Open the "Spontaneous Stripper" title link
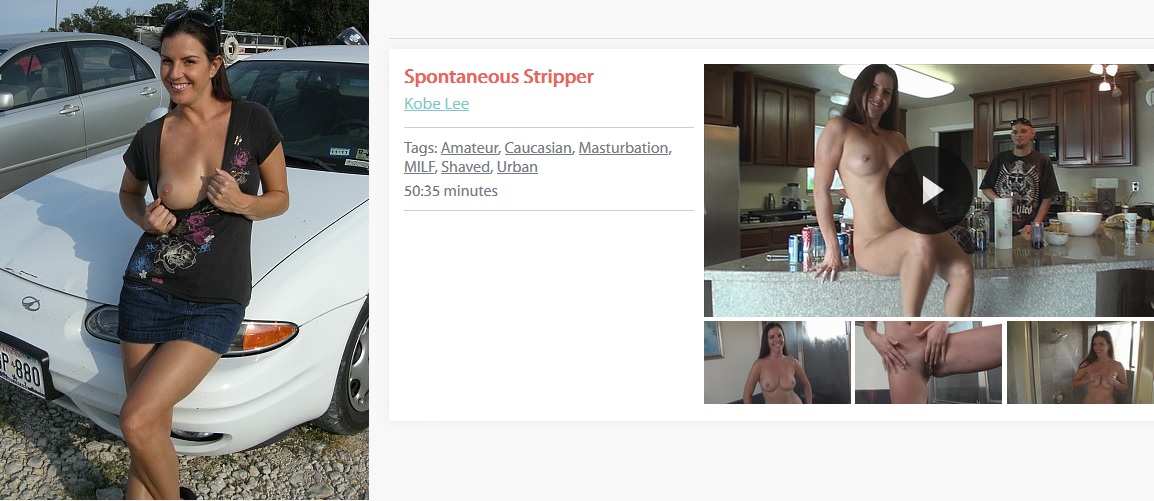Screen dimensions: 1154x501 click(x=498, y=77)
